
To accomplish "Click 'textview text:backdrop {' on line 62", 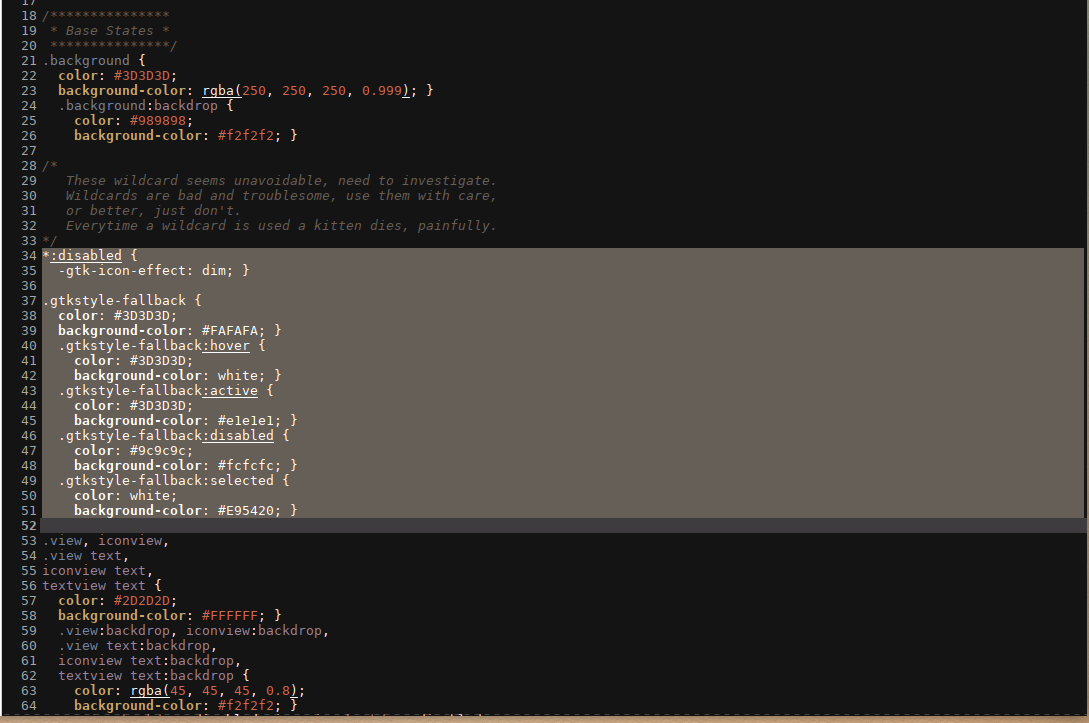I will 153,676.
